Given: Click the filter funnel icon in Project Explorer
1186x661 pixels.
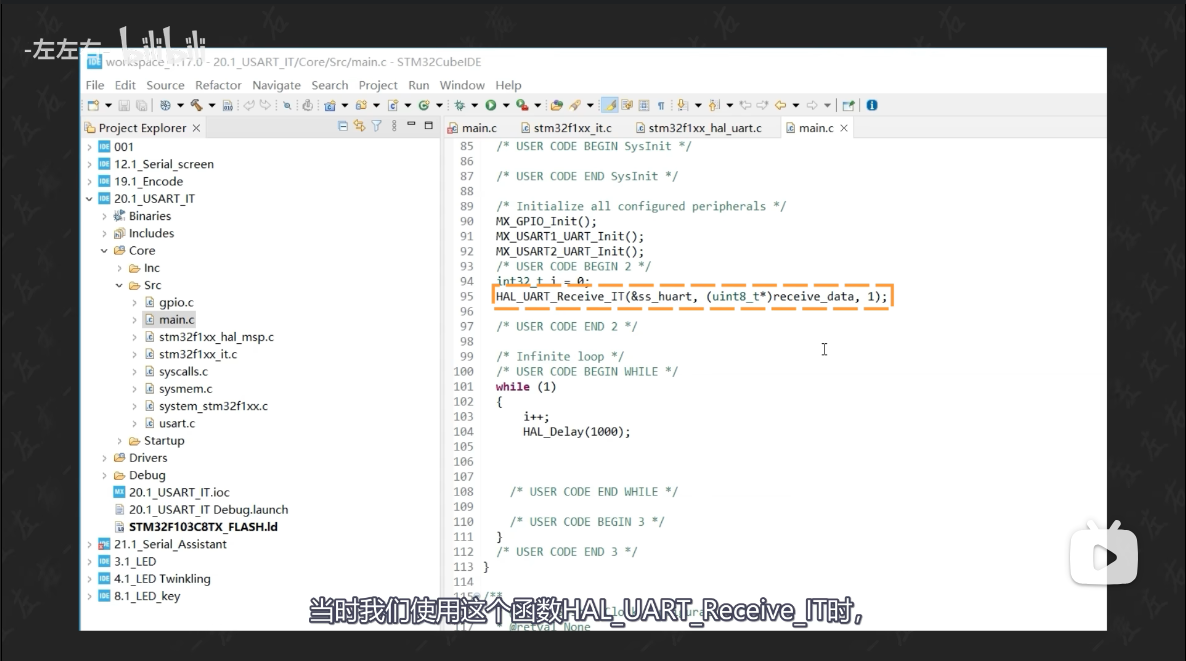Looking at the screenshot, I should click(377, 127).
